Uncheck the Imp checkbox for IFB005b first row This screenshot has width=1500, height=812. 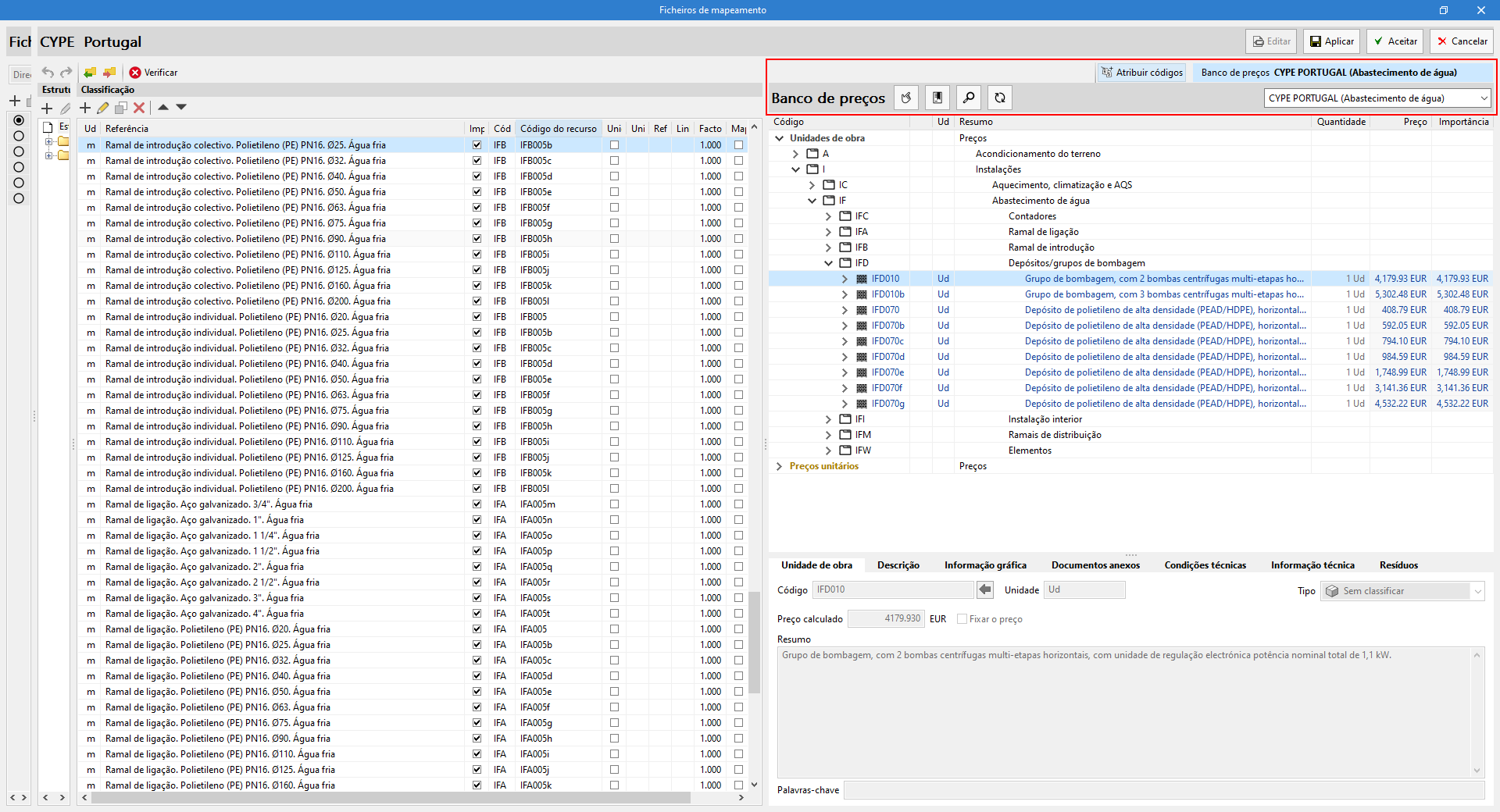point(477,145)
